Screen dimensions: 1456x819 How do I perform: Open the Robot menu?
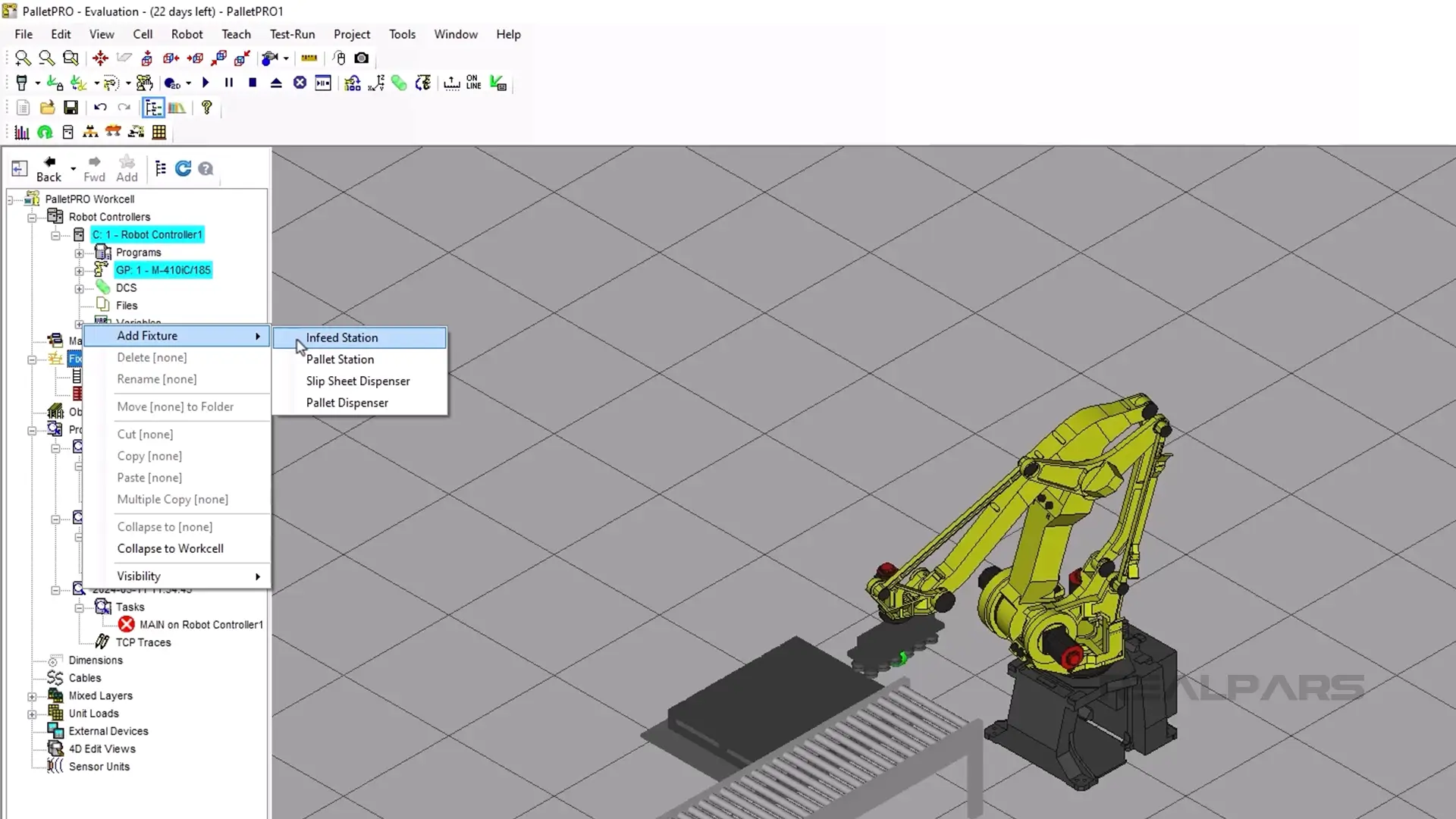click(x=187, y=34)
